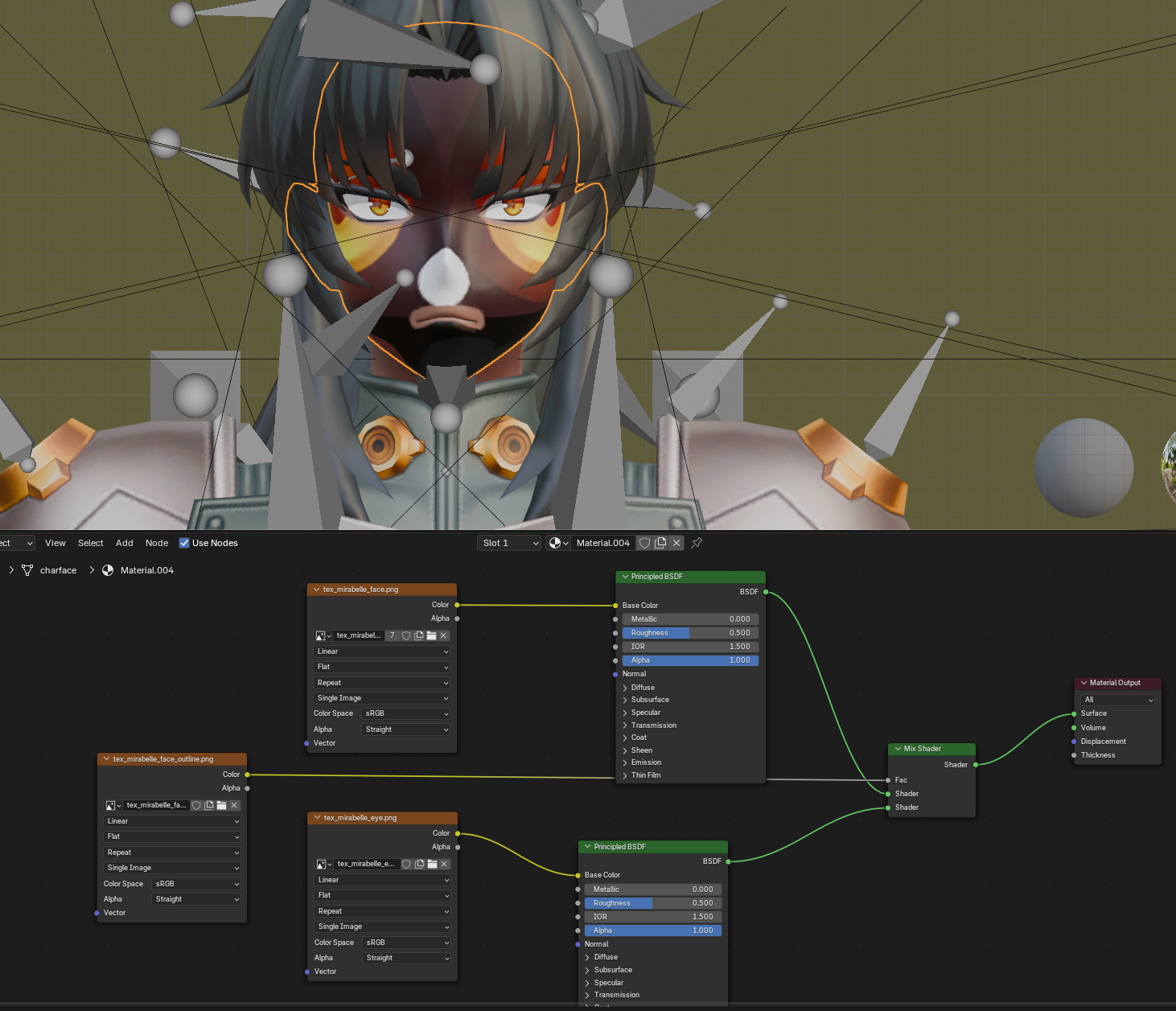Unlink image in tex_mirabelle_face_outline.png node
Image resolution: width=1176 pixels, height=1011 pixels.
coord(234,805)
